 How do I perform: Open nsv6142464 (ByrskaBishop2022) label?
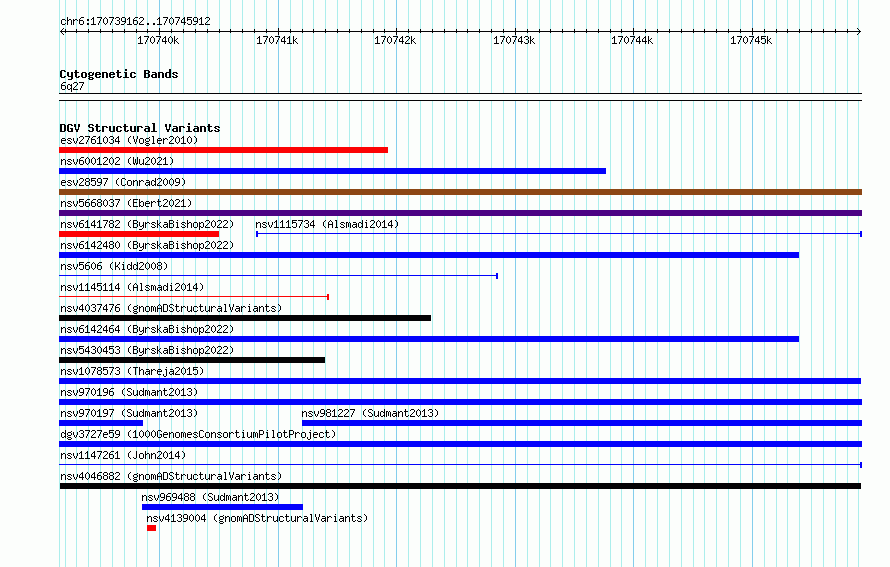pos(147,329)
